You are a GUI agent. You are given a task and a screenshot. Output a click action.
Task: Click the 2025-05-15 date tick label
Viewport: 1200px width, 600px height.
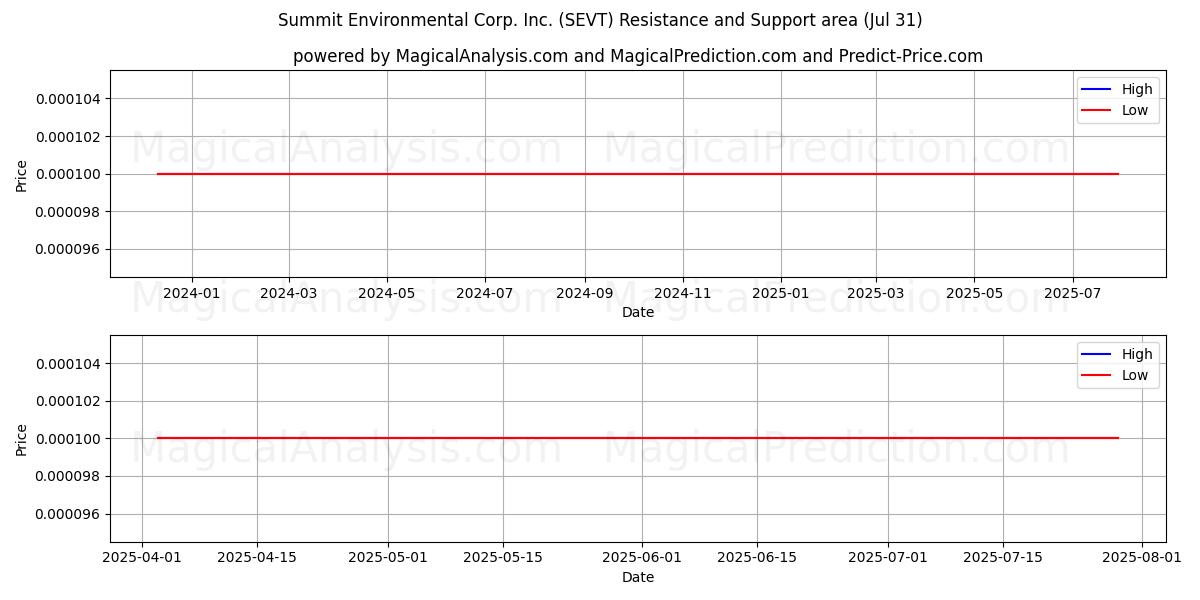[503, 559]
